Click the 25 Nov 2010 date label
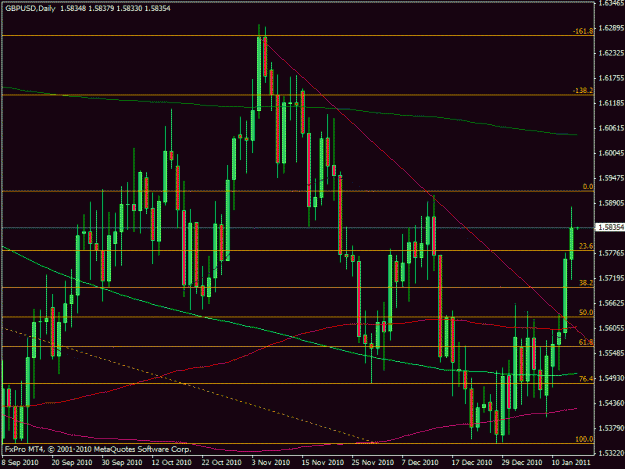Image resolution: width=625 pixels, height=469 pixels. [x=373, y=462]
